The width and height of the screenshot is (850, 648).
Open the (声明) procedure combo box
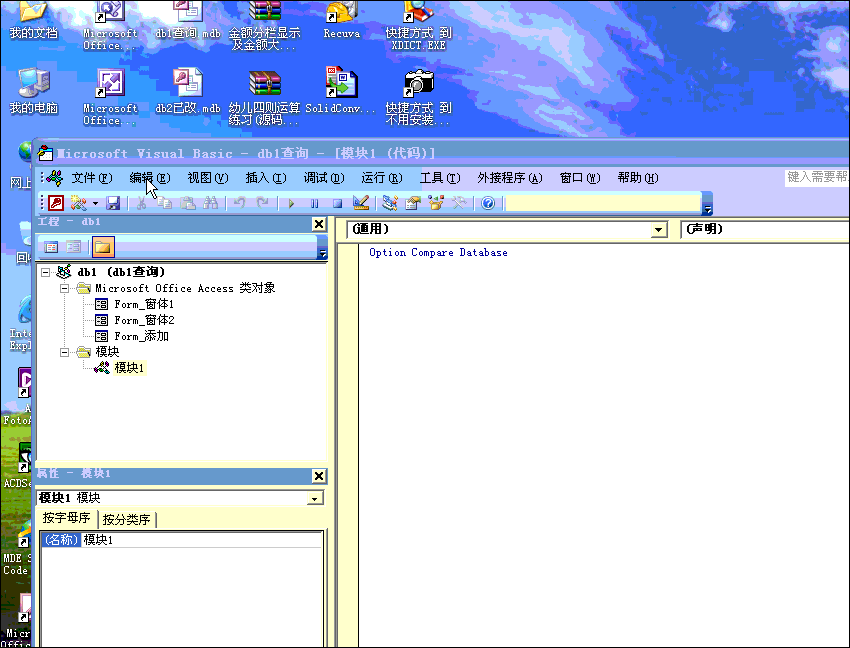tap(765, 229)
